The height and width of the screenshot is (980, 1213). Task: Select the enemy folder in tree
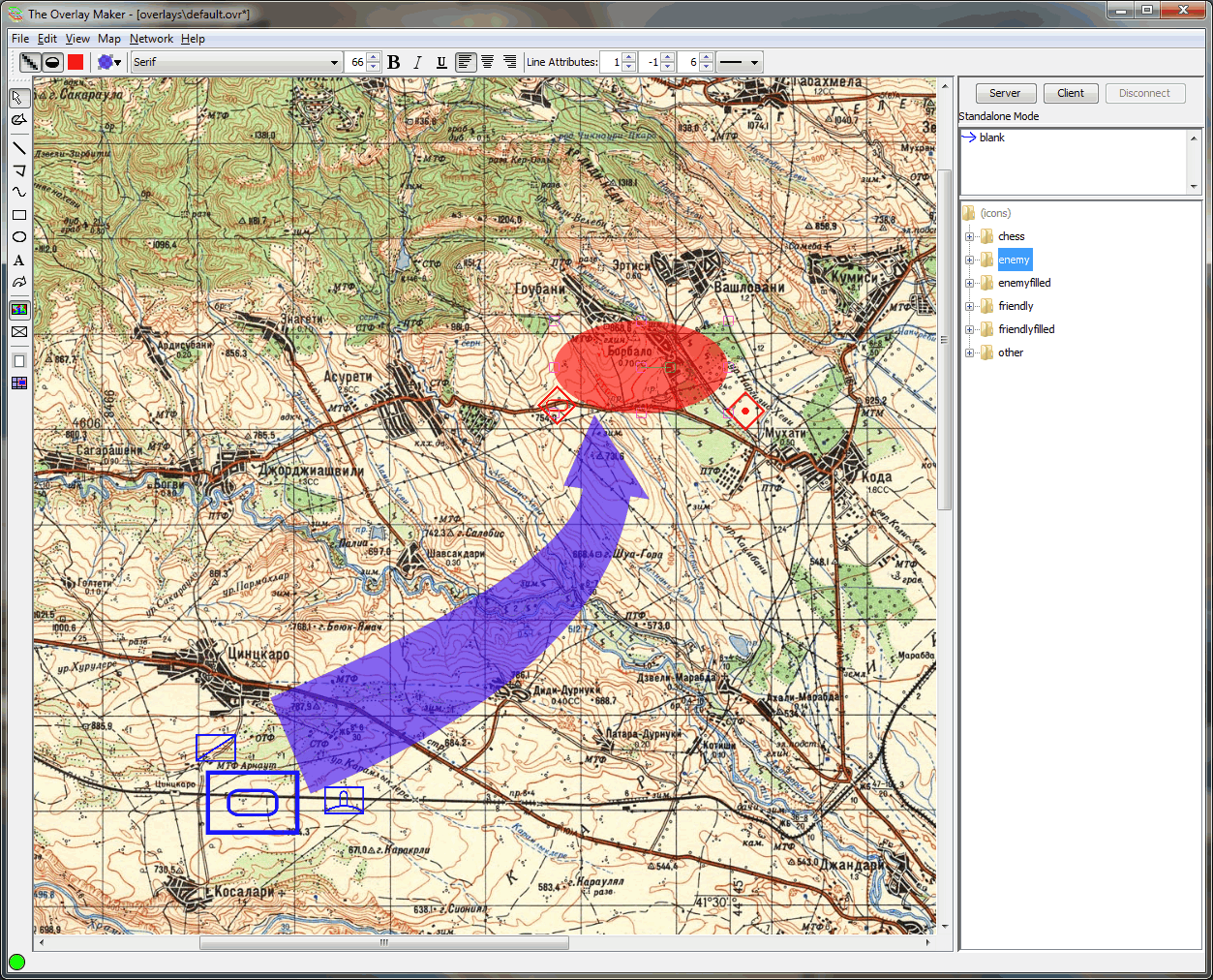pos(1014,260)
